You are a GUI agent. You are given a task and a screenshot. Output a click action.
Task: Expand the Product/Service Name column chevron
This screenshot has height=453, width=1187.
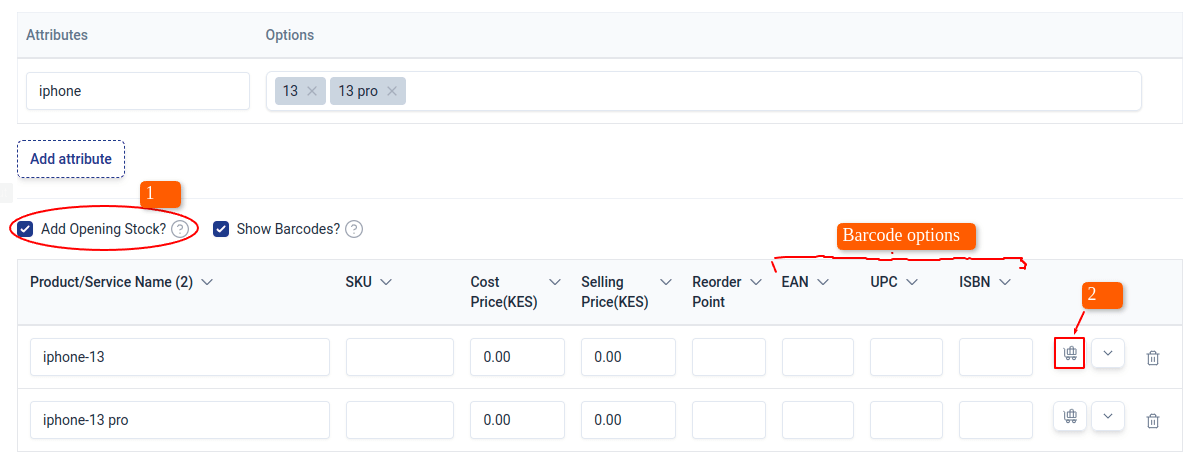point(207,282)
